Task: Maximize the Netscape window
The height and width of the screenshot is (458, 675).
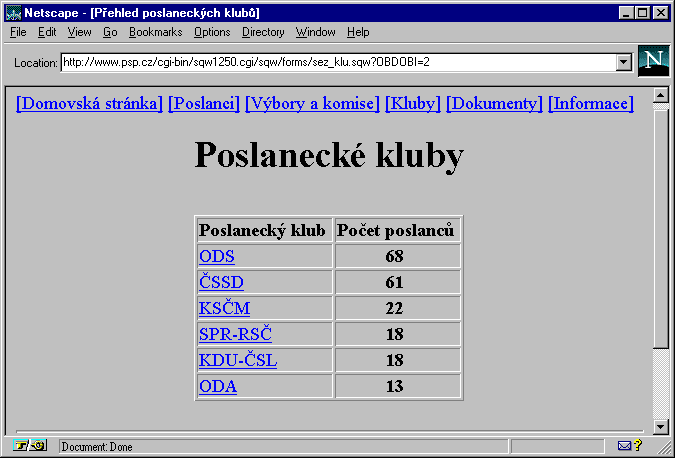Action: (x=642, y=13)
